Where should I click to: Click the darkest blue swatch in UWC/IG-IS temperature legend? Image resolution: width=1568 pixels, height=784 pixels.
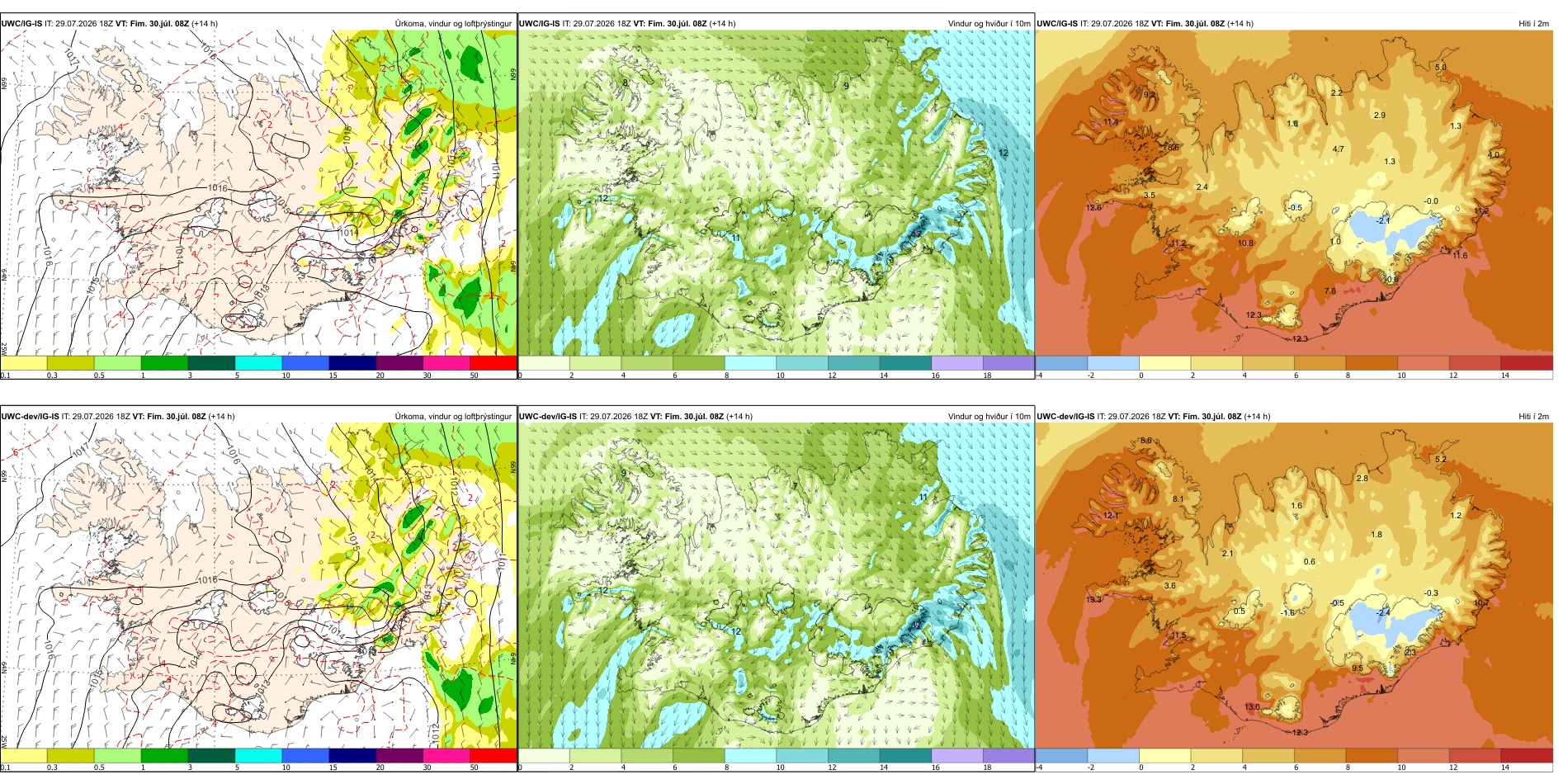[1061, 363]
